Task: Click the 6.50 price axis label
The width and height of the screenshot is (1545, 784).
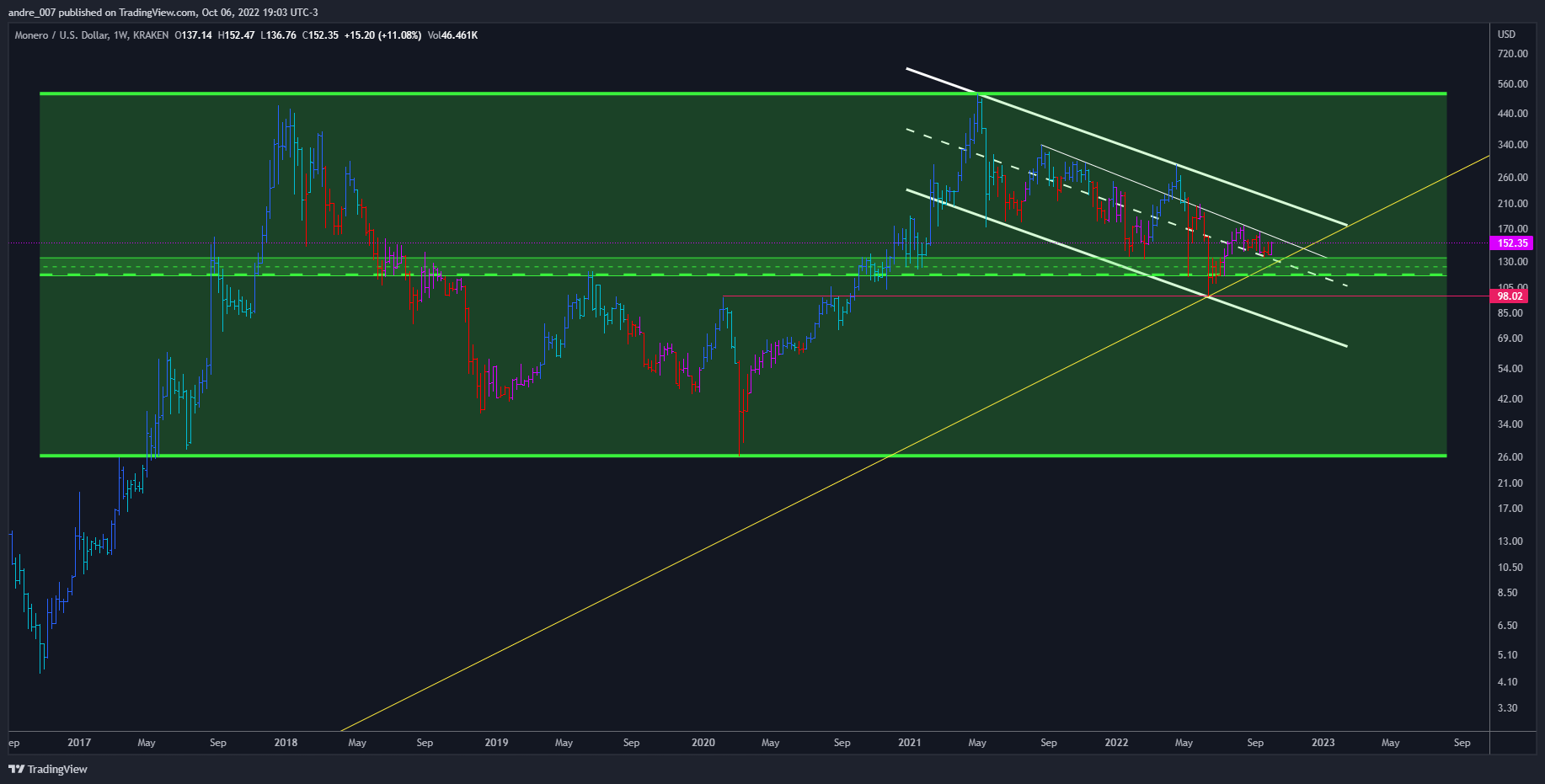Action: click(1507, 626)
